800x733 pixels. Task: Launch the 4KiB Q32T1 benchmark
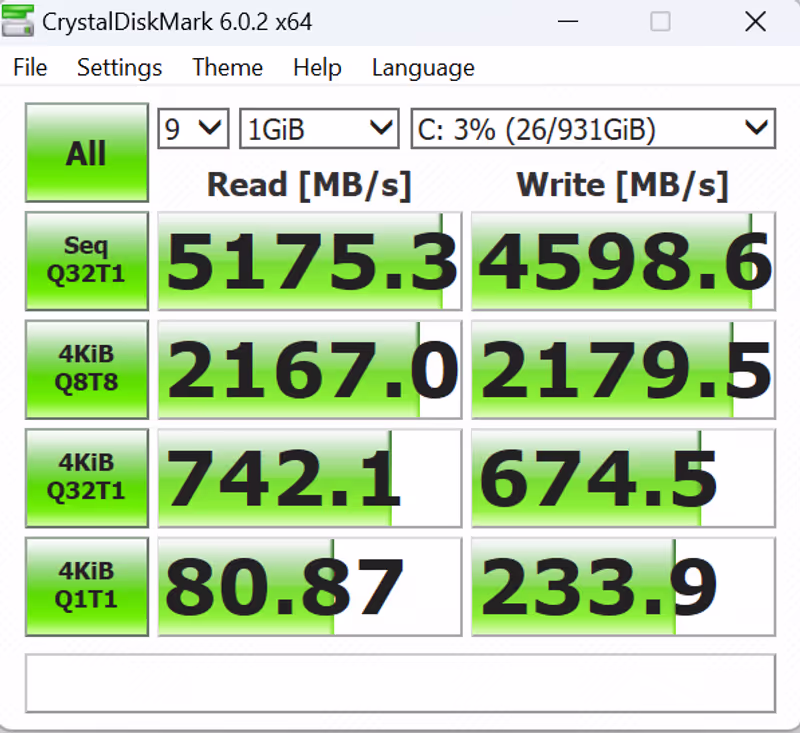click(87, 478)
